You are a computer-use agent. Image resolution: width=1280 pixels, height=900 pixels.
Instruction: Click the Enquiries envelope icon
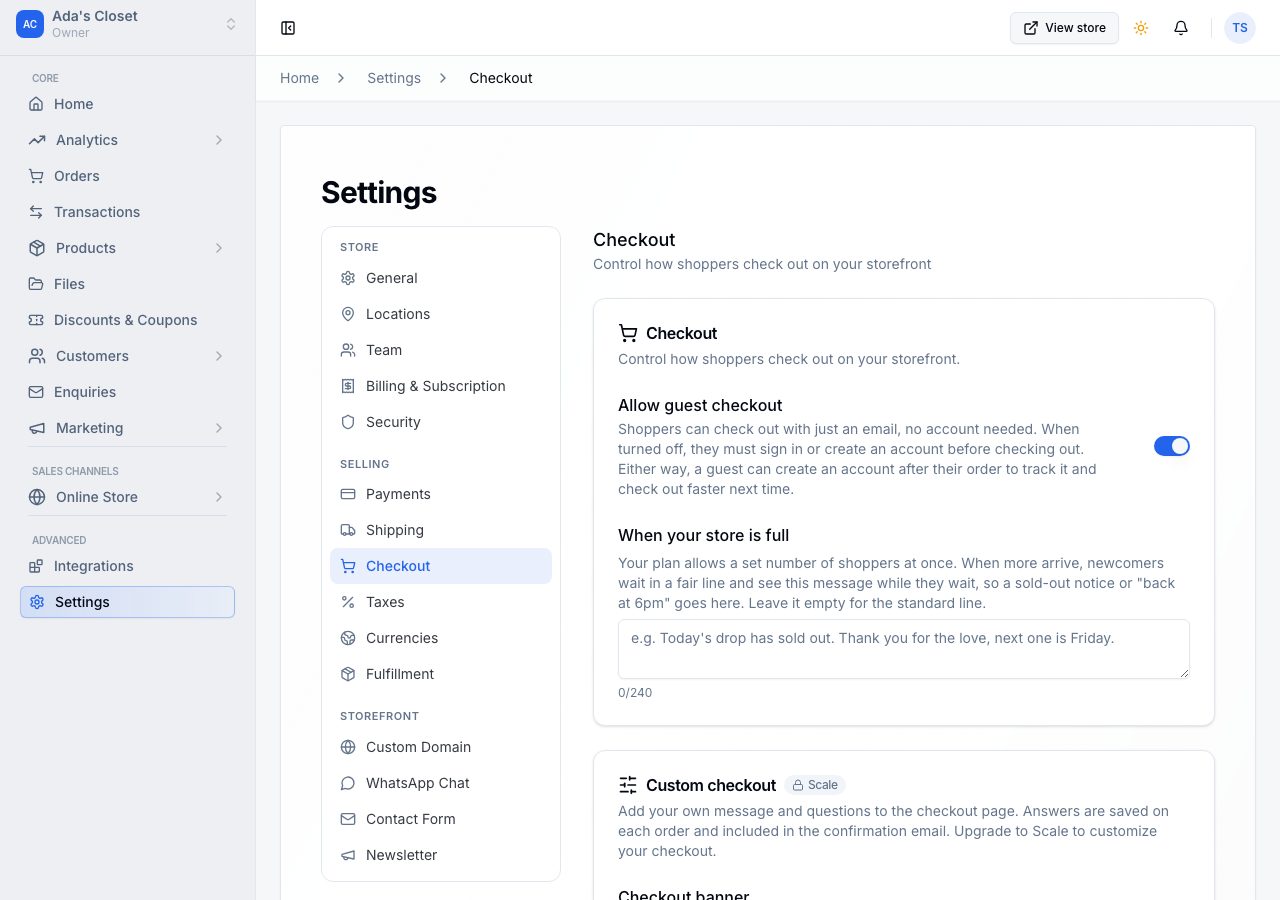click(x=36, y=392)
